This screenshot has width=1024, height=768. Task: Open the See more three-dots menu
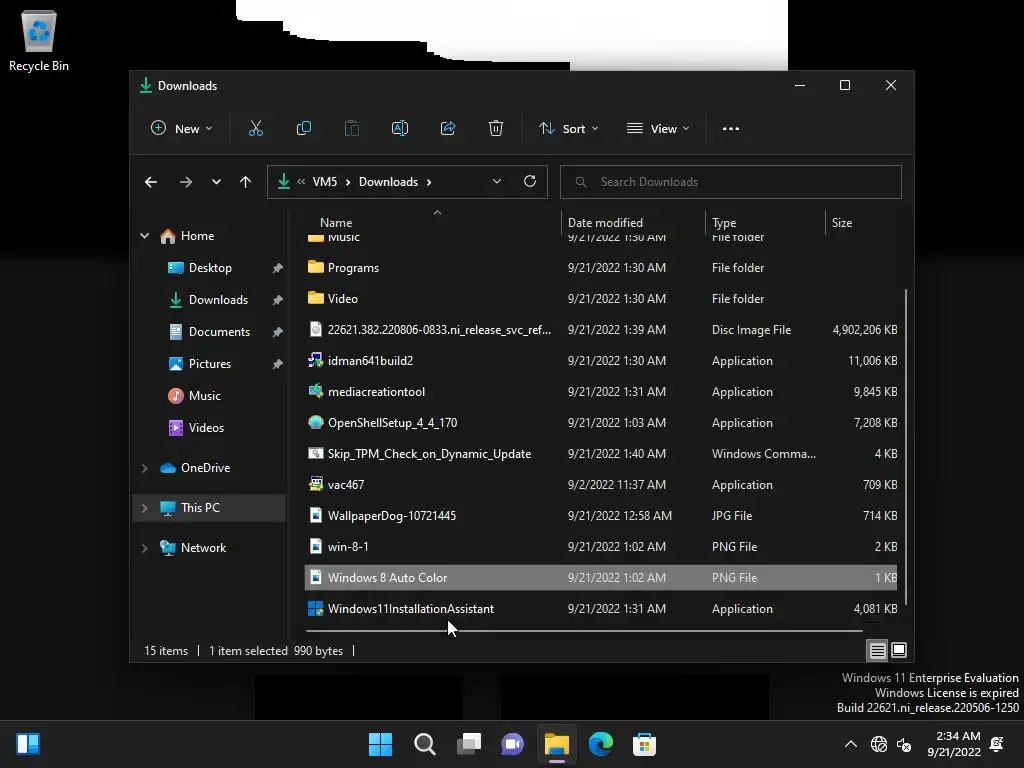pyautogui.click(x=731, y=129)
